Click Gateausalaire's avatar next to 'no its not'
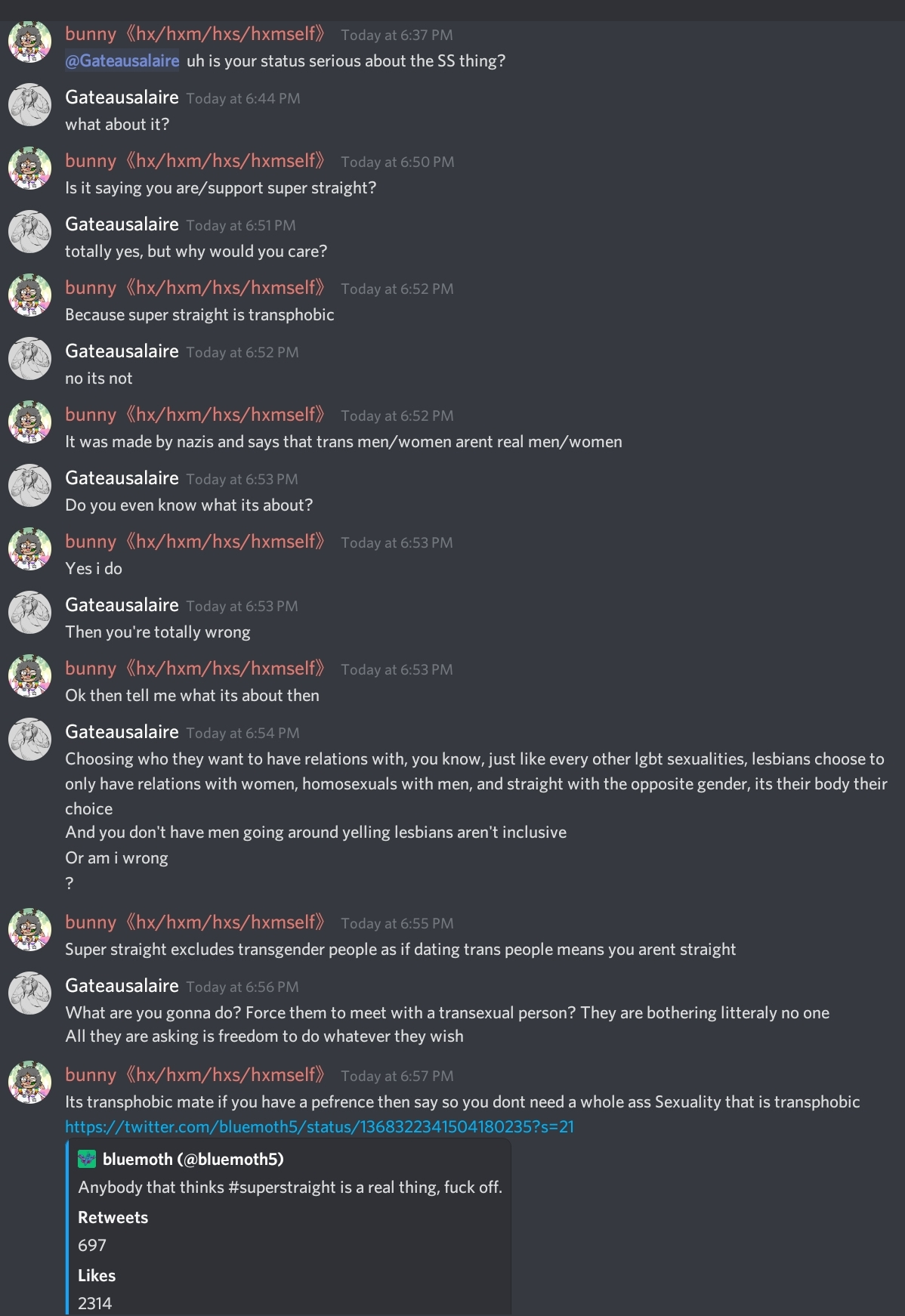The width and height of the screenshot is (905, 1316). 29,359
